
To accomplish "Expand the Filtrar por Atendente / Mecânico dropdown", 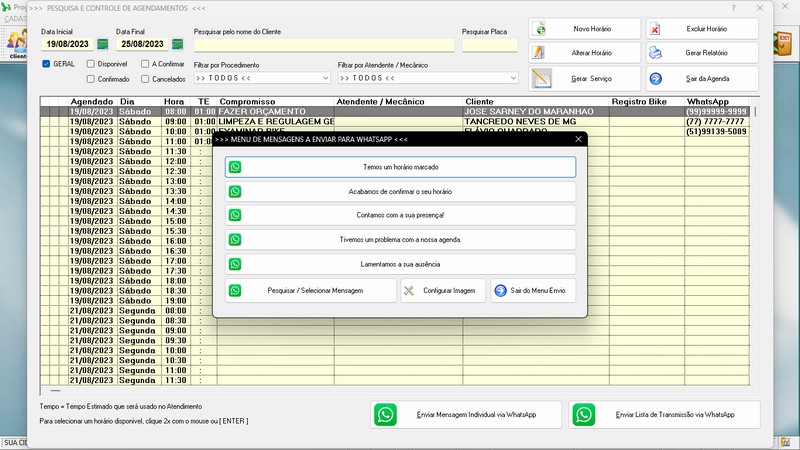I will (513, 78).
